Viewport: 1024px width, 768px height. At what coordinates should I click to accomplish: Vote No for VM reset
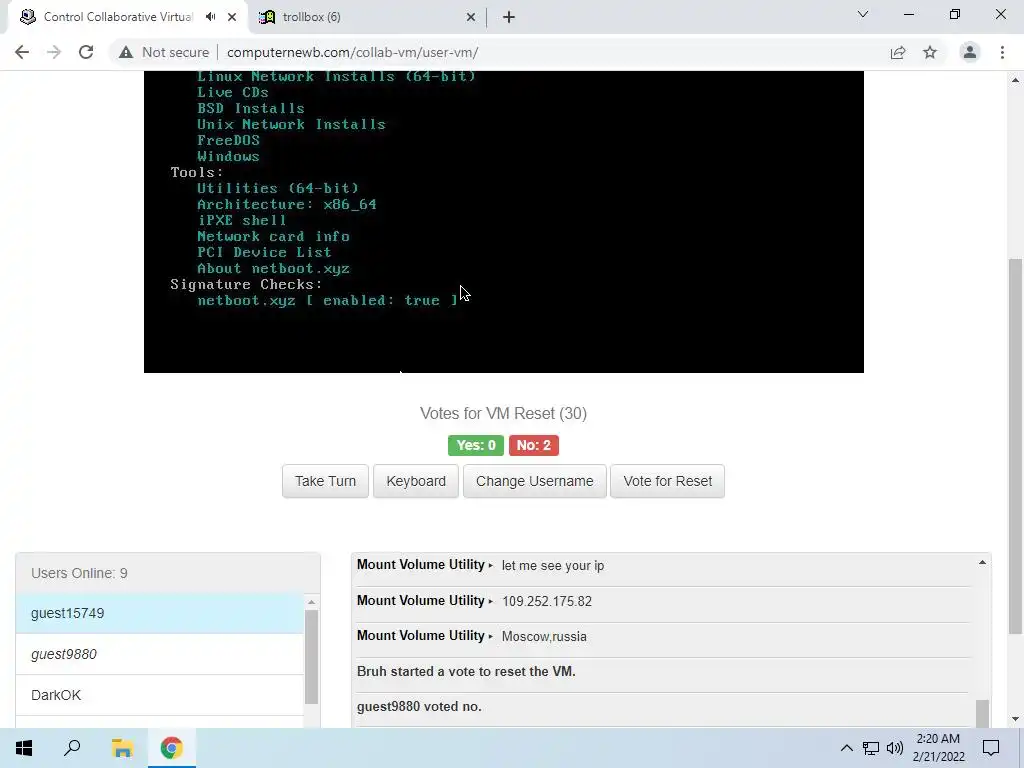tap(534, 445)
